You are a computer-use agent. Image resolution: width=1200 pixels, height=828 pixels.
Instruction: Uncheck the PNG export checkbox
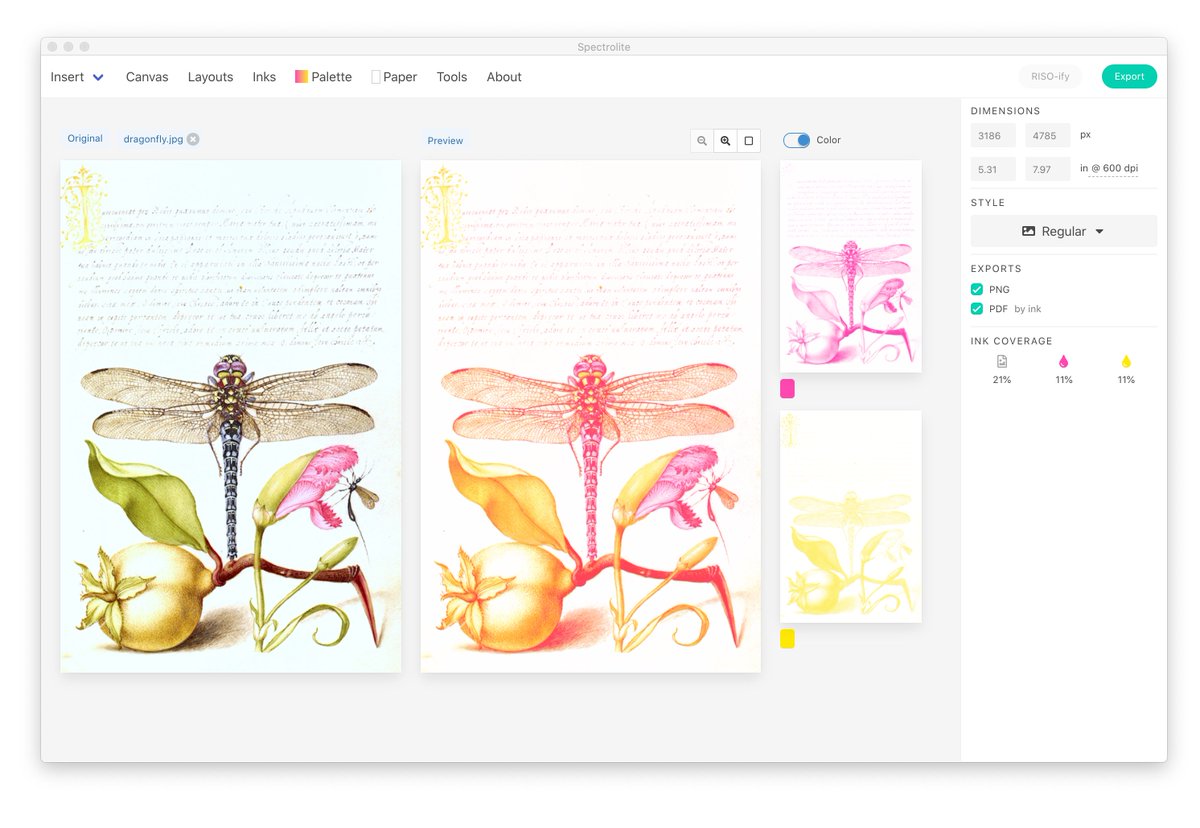(977, 289)
